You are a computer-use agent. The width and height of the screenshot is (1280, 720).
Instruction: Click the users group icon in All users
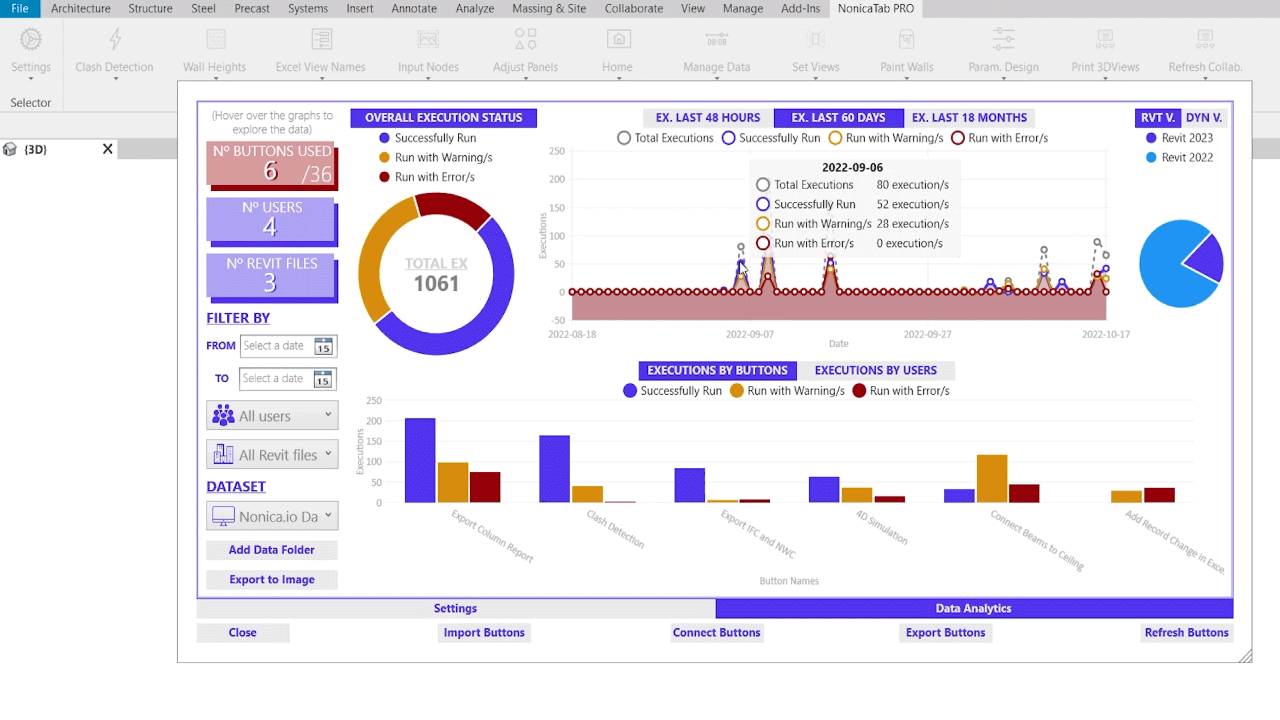coord(223,416)
